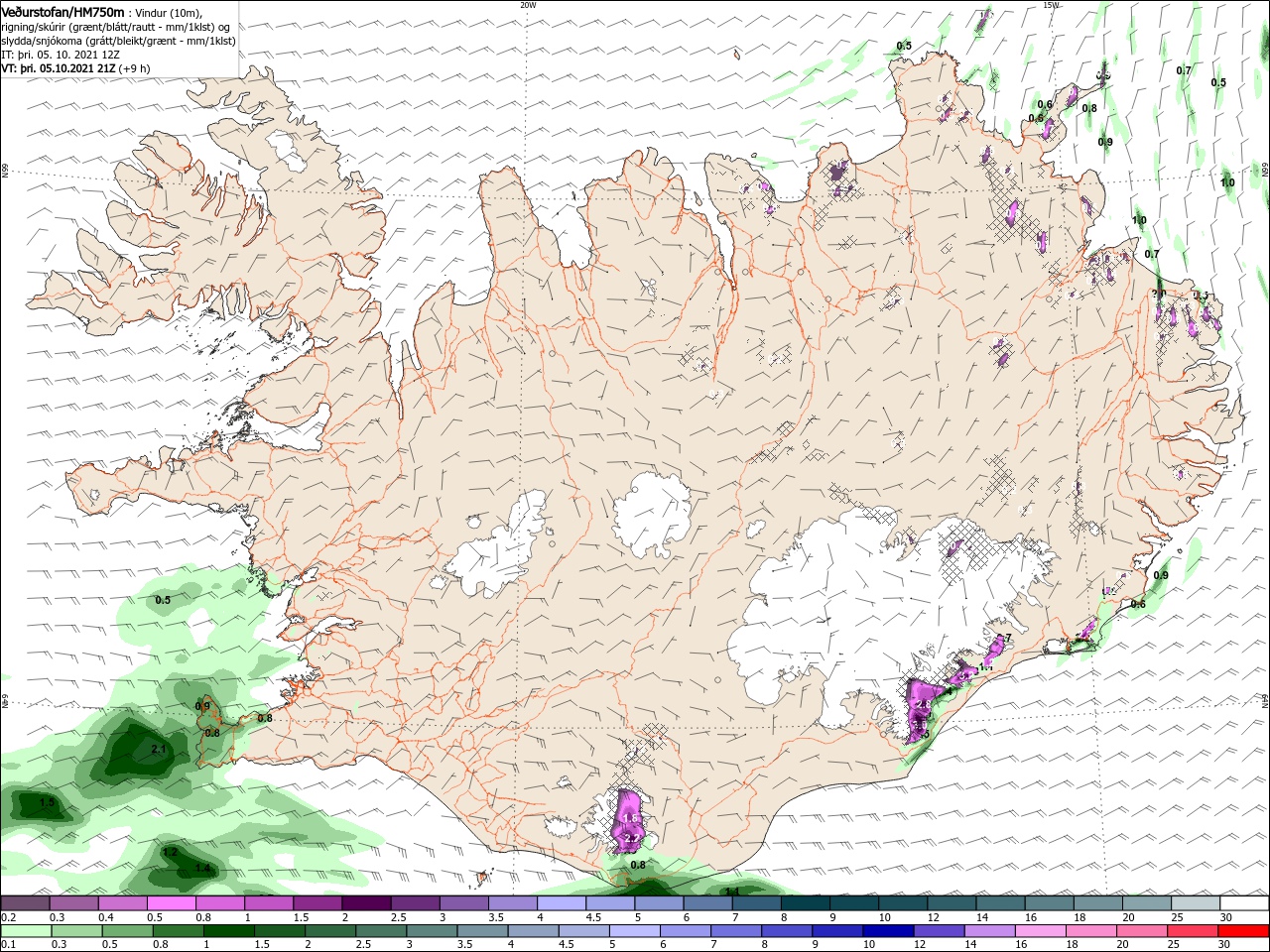Click the bright pink 0.5 snow legend swatch
The width and height of the screenshot is (1270, 952).
pyautogui.click(x=170, y=903)
